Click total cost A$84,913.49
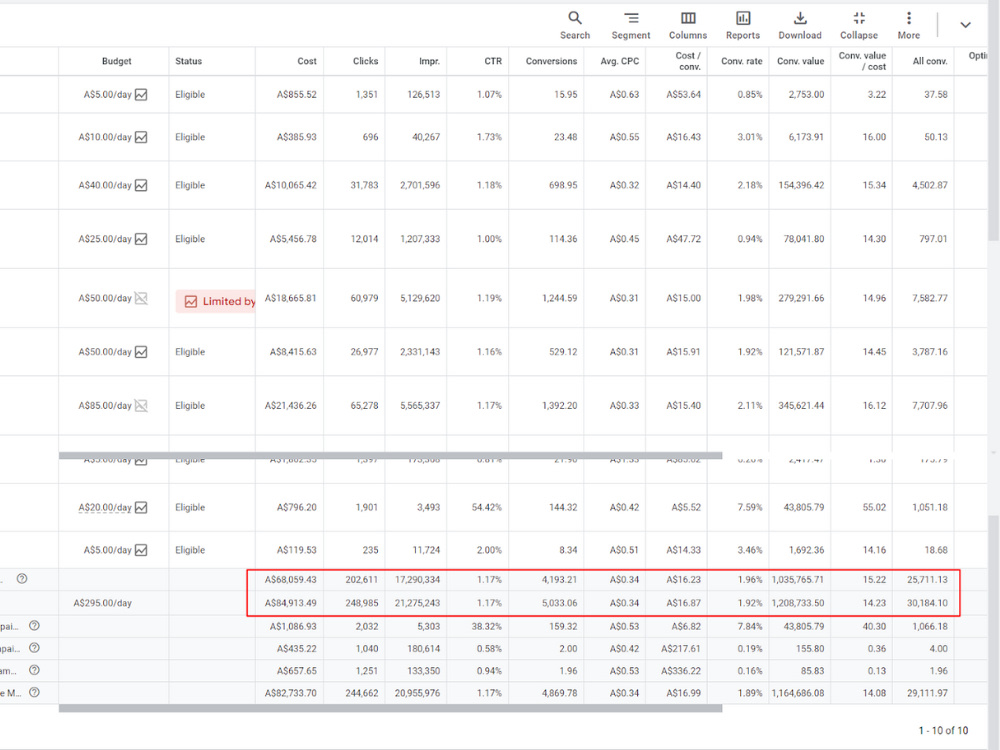Image resolution: width=1000 pixels, height=750 pixels. pyautogui.click(x=291, y=603)
